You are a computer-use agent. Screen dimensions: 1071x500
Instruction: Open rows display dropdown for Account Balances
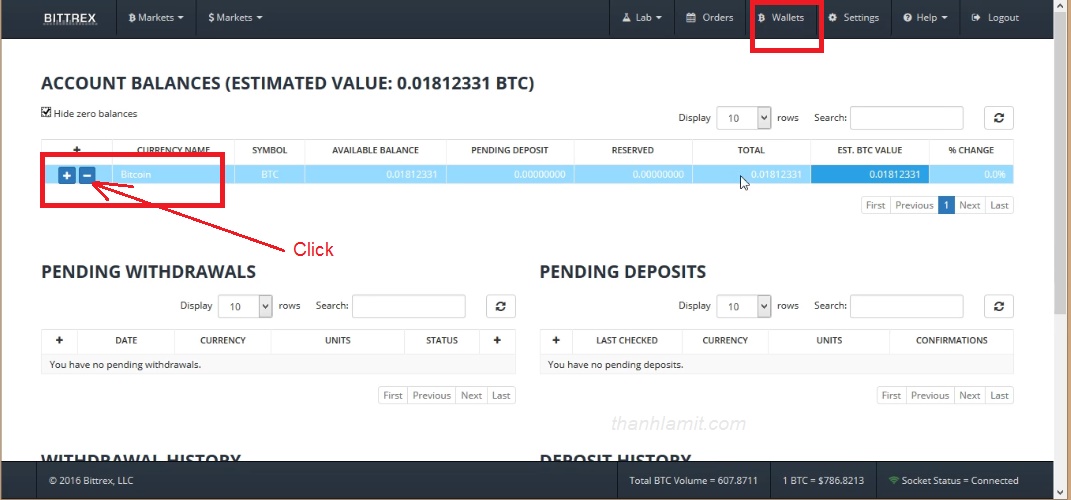[744, 118]
